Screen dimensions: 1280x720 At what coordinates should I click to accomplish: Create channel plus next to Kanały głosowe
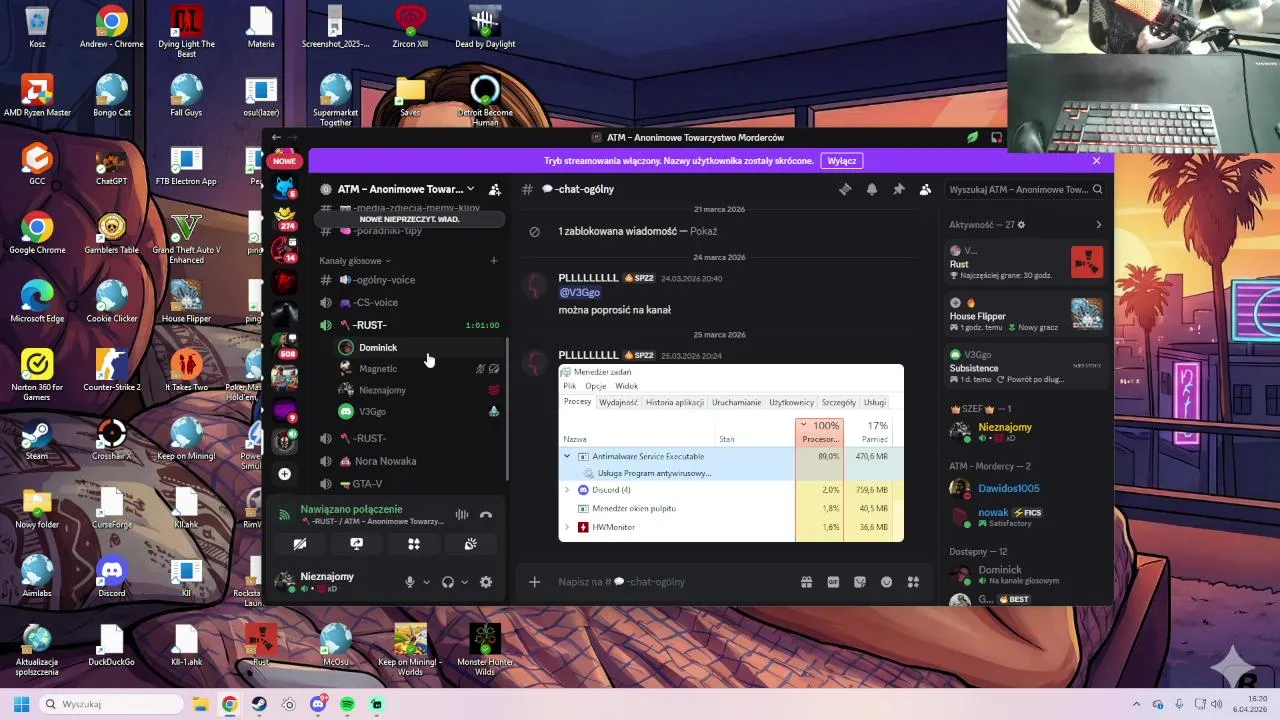coord(493,261)
